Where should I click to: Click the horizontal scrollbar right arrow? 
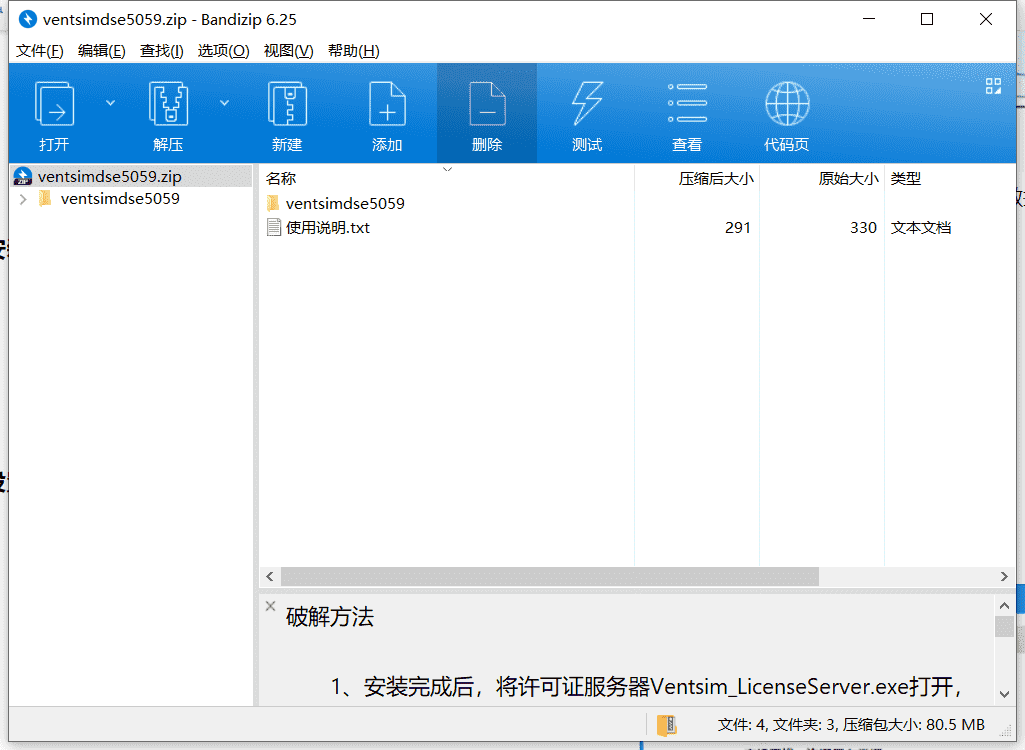click(x=1004, y=577)
